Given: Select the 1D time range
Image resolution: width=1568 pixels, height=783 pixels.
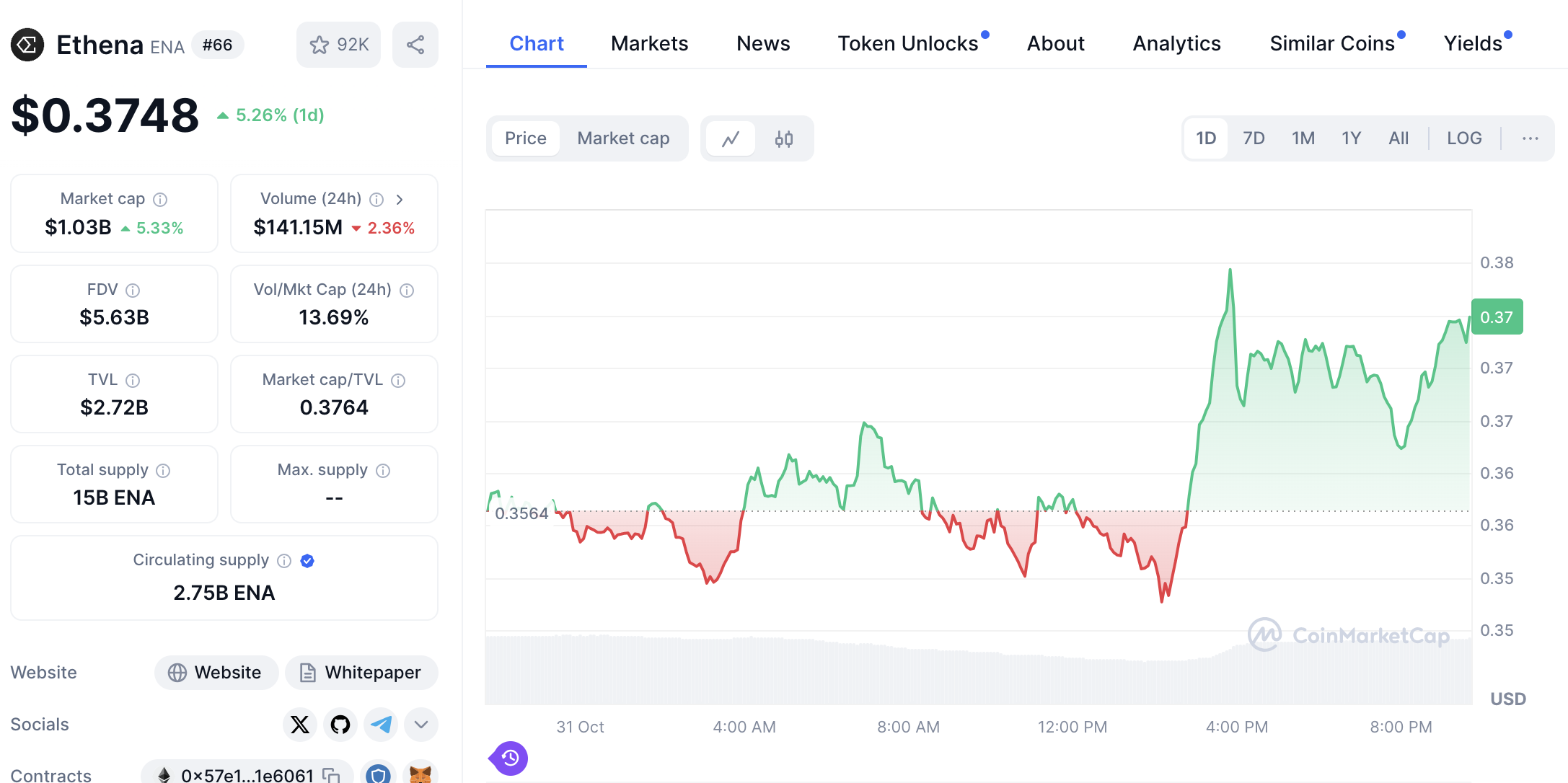Looking at the screenshot, I should pos(1206,138).
